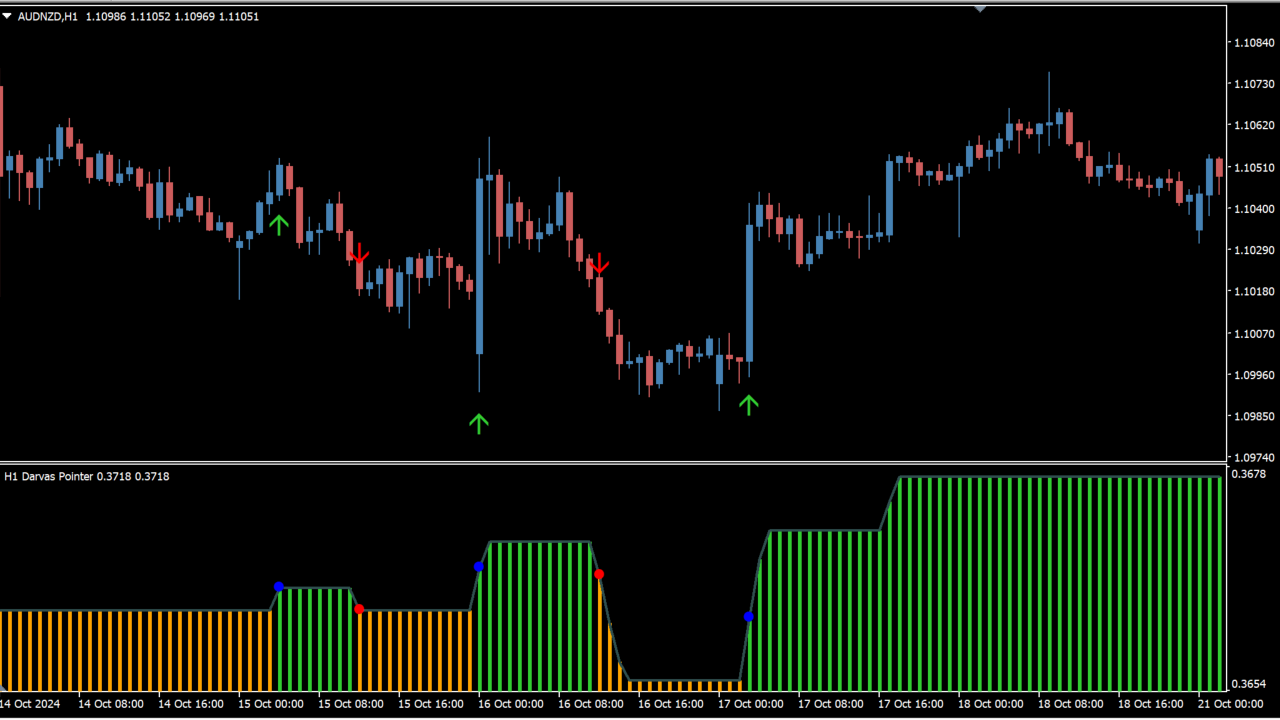Select the green up arrow under 16 Oct 00:00 spike
Viewport: 1280px width, 720px height.
479,423
